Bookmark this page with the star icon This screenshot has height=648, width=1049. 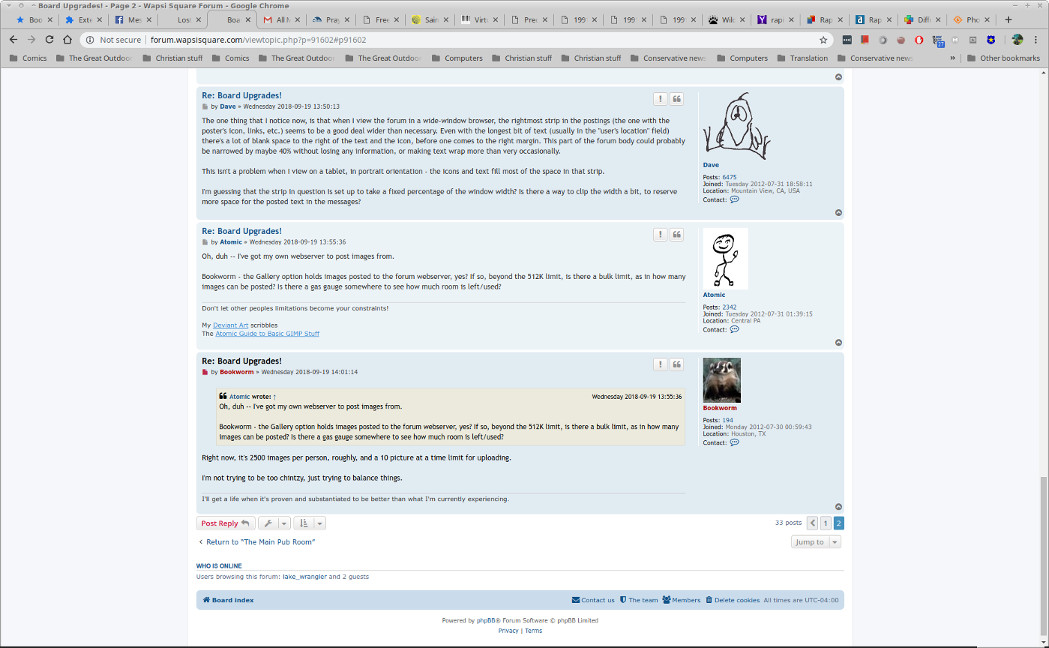pyautogui.click(x=823, y=40)
